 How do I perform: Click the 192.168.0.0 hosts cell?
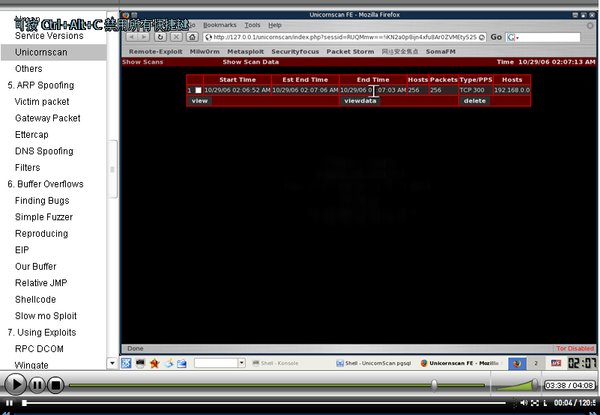[x=512, y=90]
